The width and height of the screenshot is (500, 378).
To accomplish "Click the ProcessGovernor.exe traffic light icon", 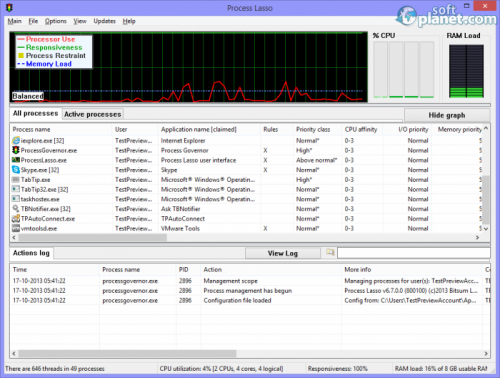I will [x=16, y=150].
